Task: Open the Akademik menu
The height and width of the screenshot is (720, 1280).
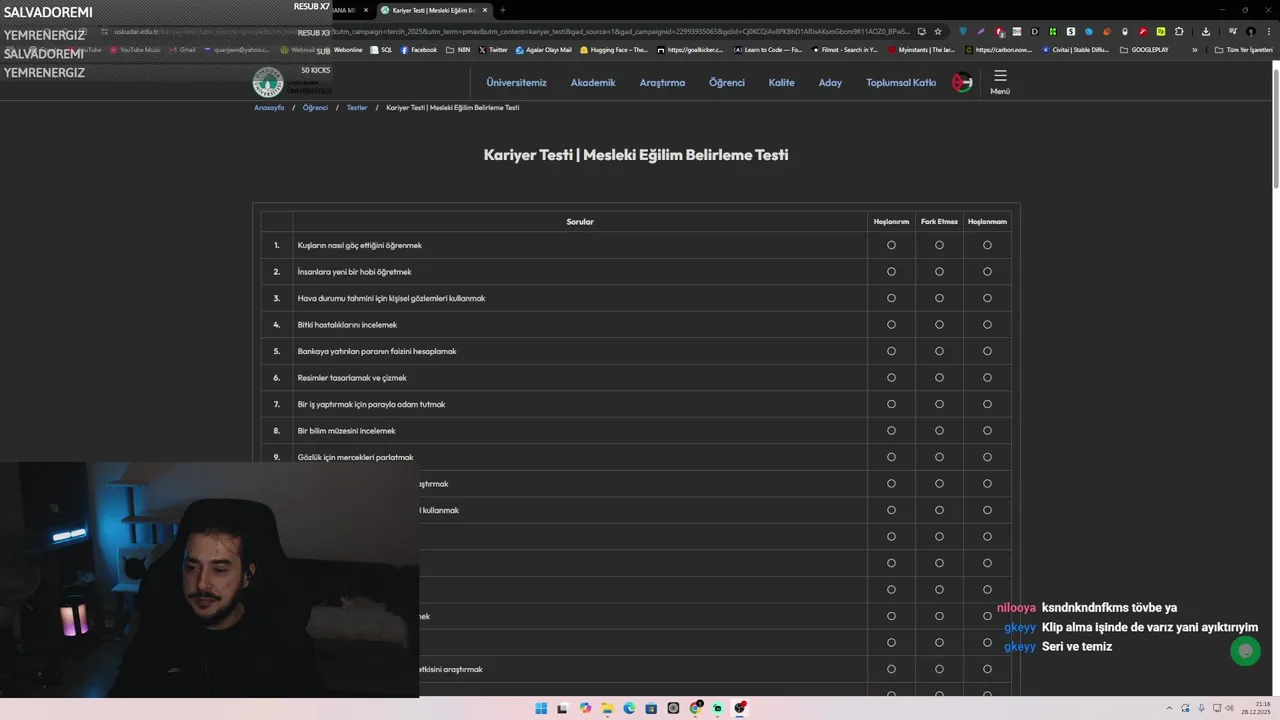Action: [x=593, y=82]
